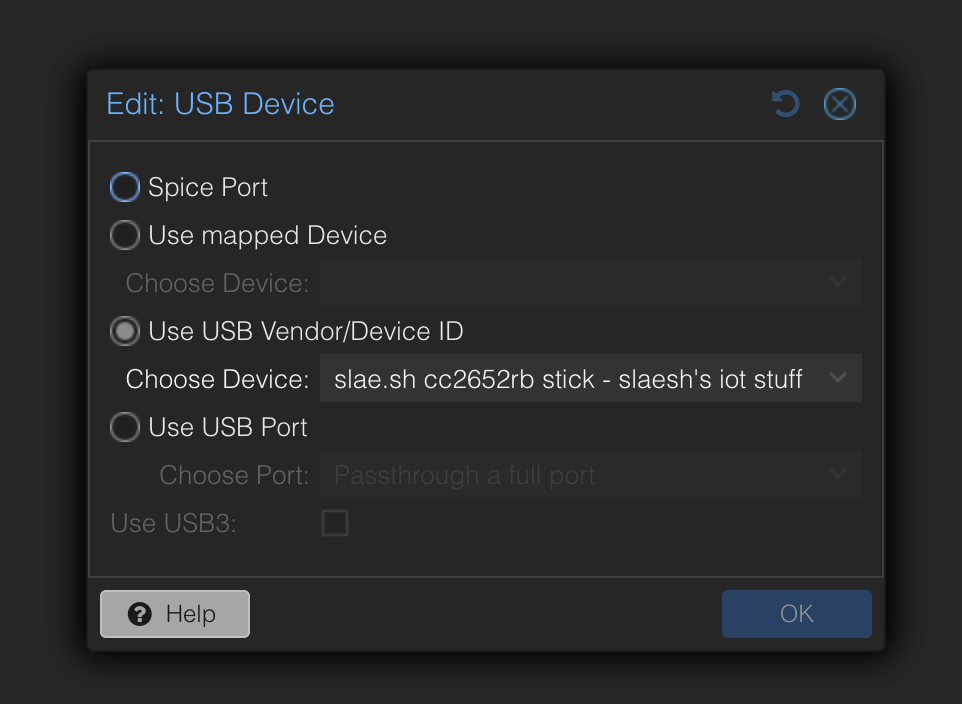Select the Use mapped Device radio button
962x704 pixels.
click(x=125, y=235)
